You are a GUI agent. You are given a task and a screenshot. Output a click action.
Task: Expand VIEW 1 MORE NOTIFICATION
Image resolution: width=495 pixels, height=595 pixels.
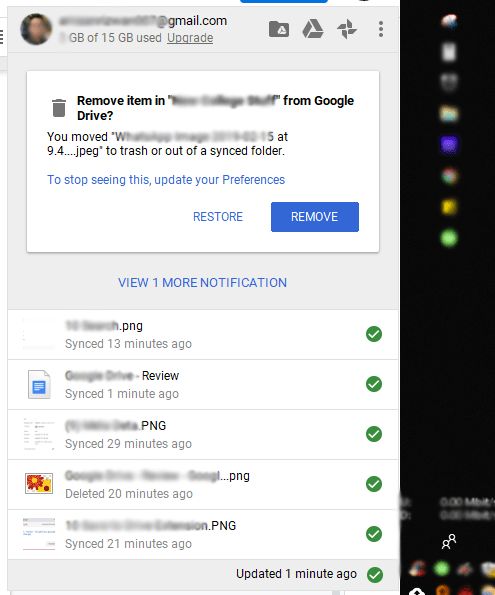202,283
